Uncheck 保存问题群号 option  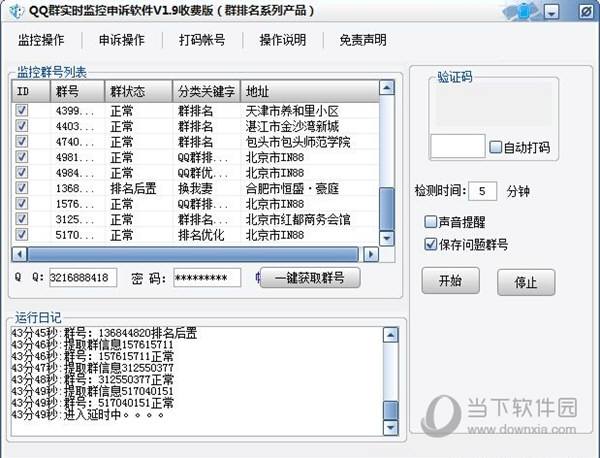point(430,244)
